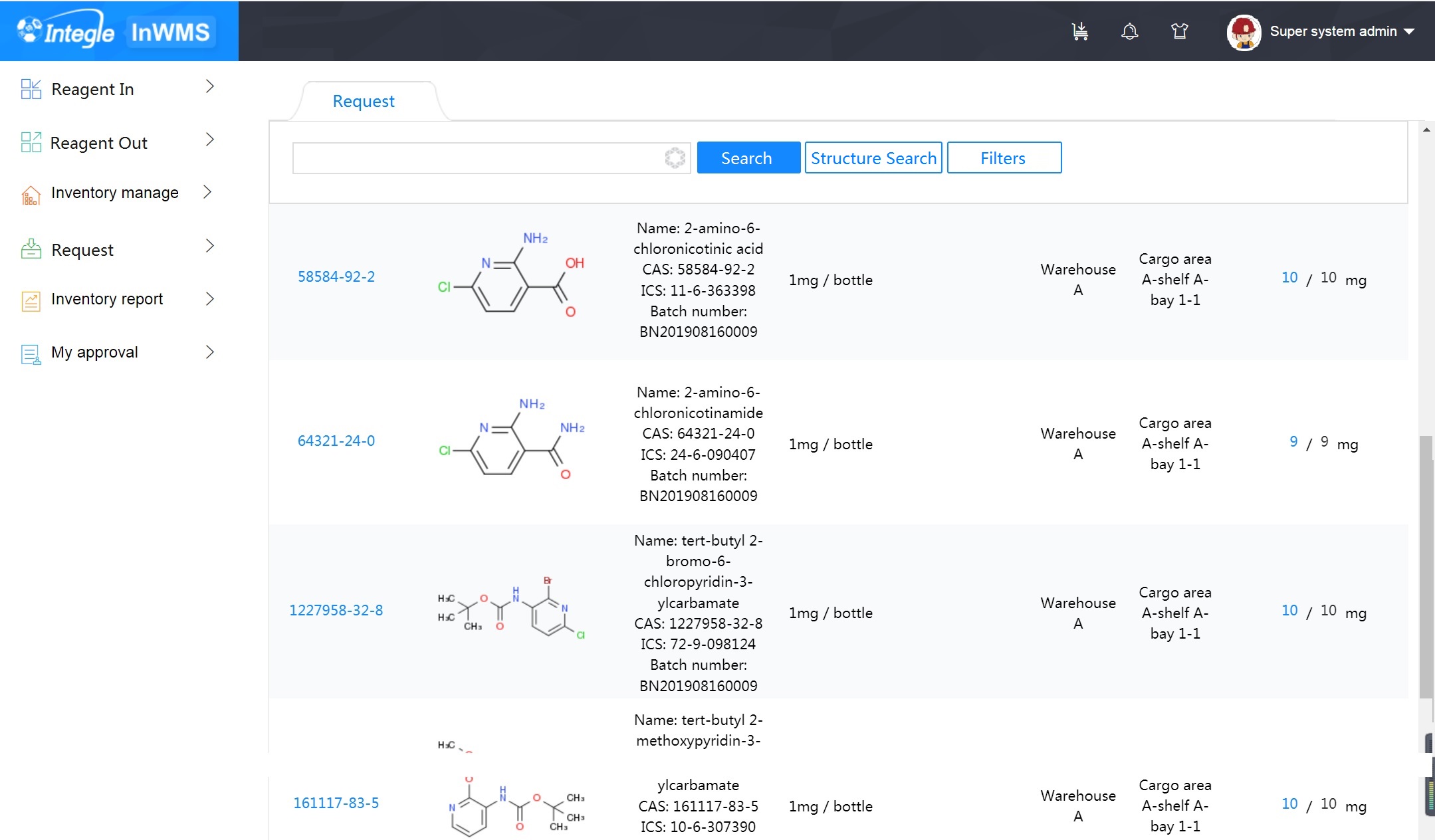Click the Request tab label
This screenshot has height=840, width=1435.
click(x=363, y=99)
